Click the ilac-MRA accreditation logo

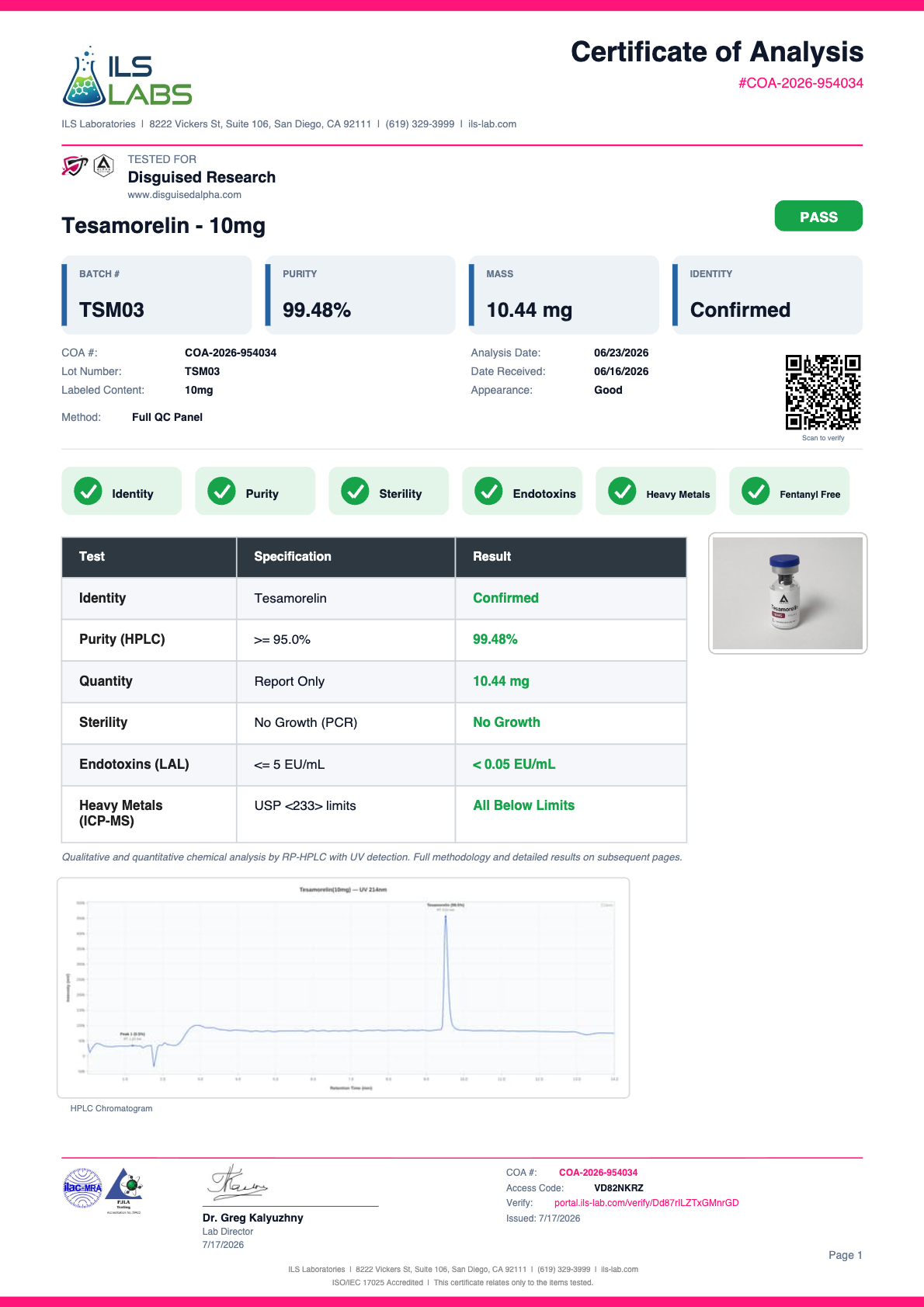tap(82, 1187)
